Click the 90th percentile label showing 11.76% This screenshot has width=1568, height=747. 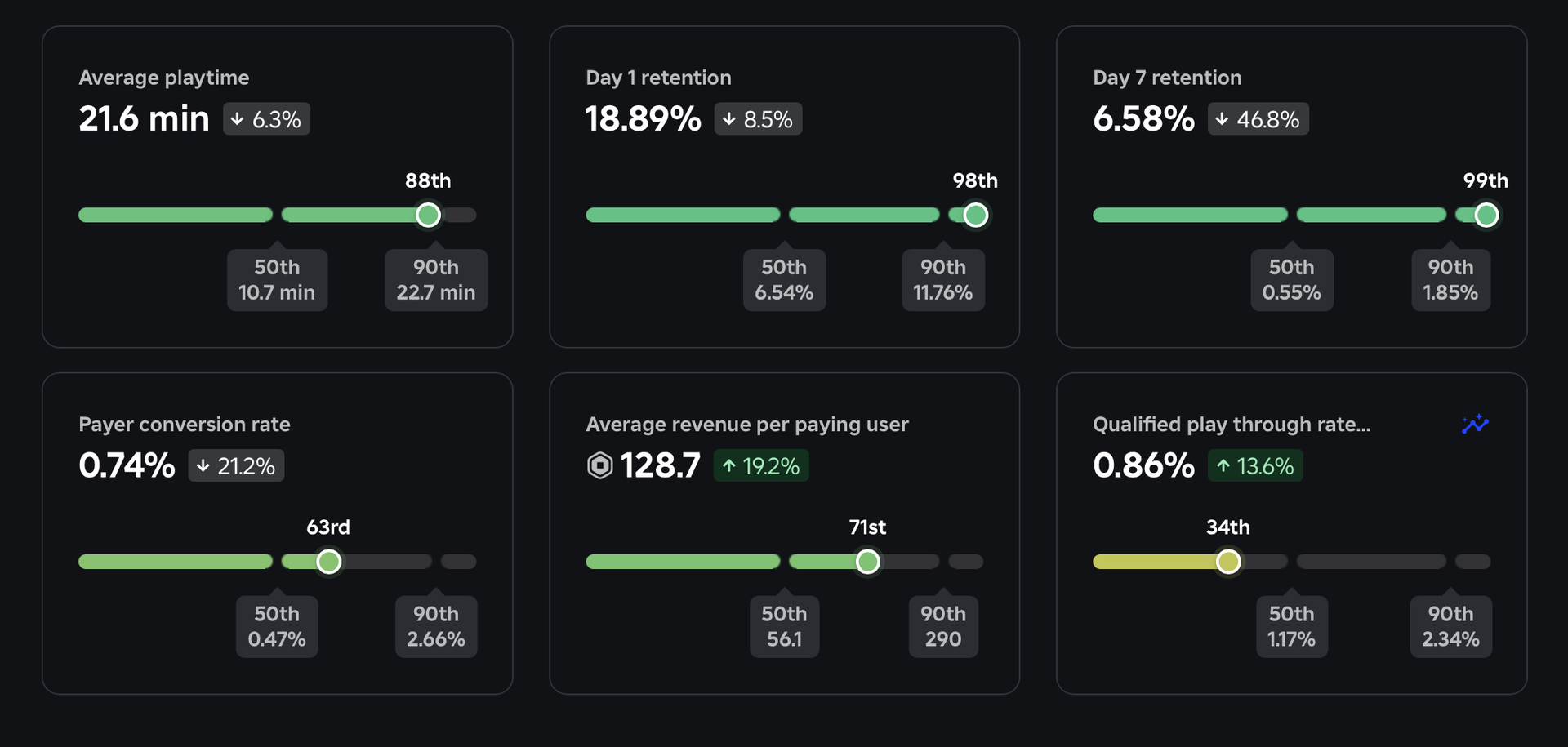pos(942,280)
